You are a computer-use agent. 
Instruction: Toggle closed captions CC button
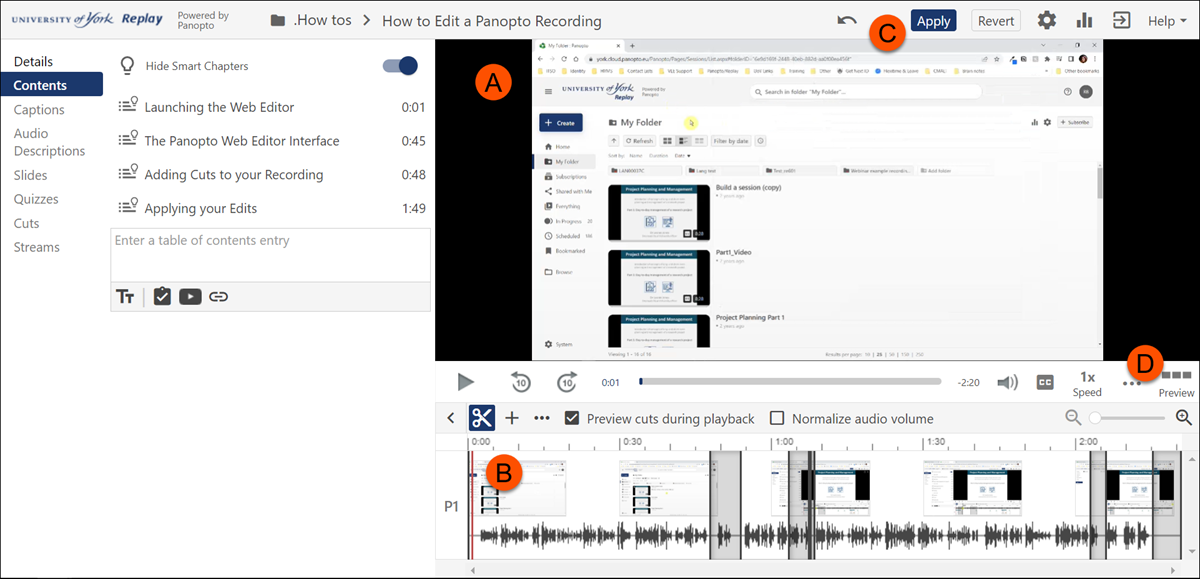(x=1046, y=382)
